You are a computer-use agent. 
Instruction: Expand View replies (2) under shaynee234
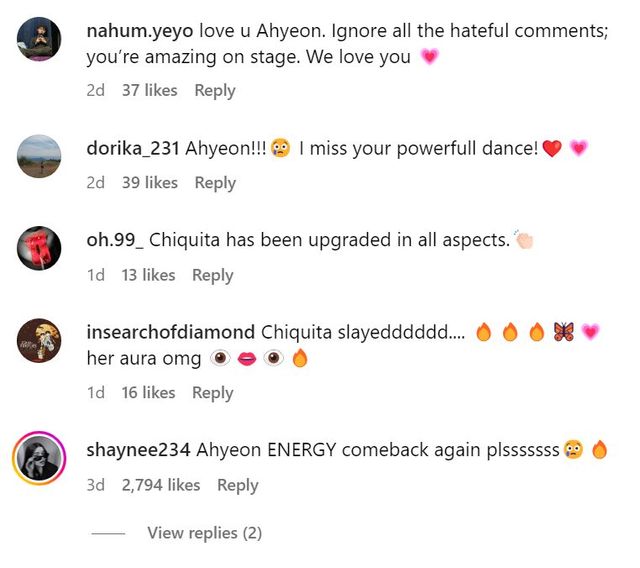[204, 533]
